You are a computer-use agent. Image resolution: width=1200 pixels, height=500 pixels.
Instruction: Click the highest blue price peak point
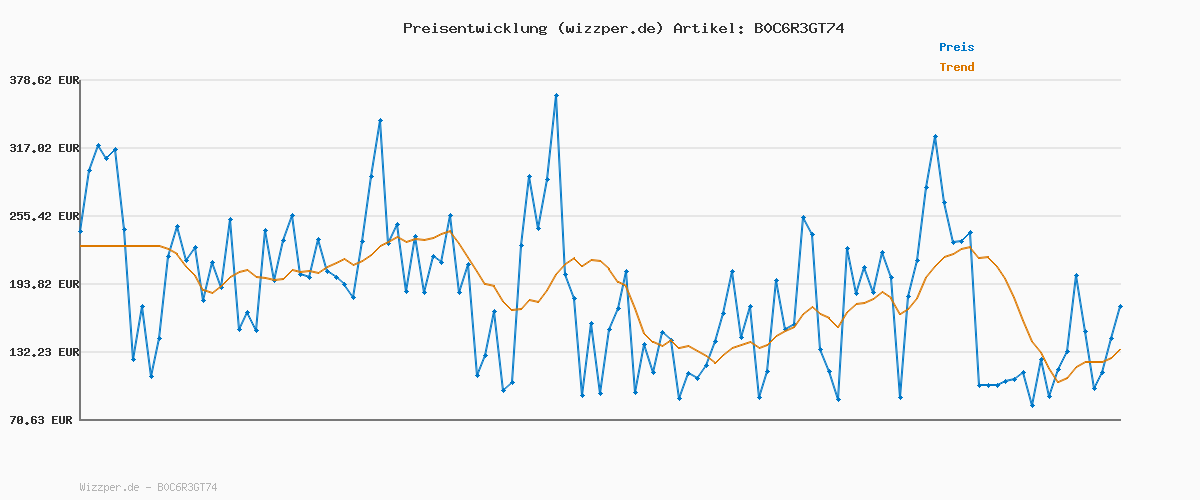coord(556,95)
